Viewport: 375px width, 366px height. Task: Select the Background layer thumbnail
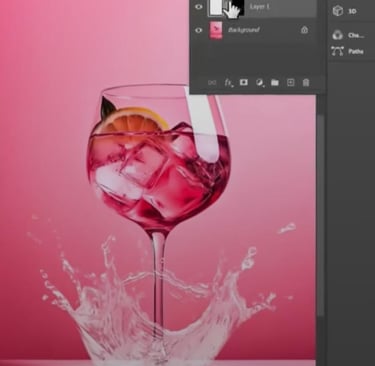point(216,30)
